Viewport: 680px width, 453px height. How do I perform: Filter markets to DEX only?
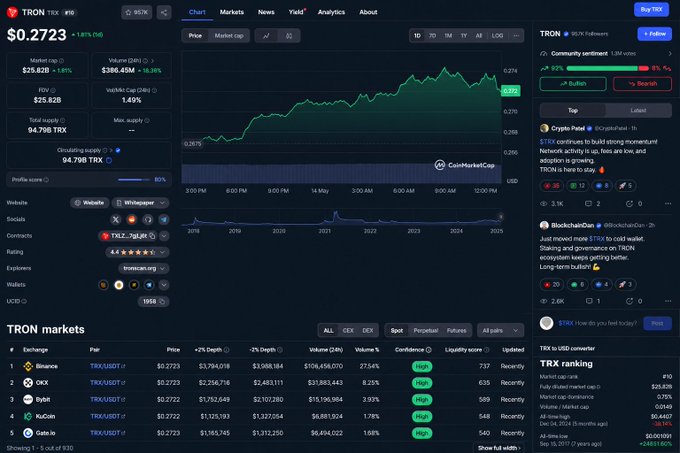pyautogui.click(x=368, y=330)
